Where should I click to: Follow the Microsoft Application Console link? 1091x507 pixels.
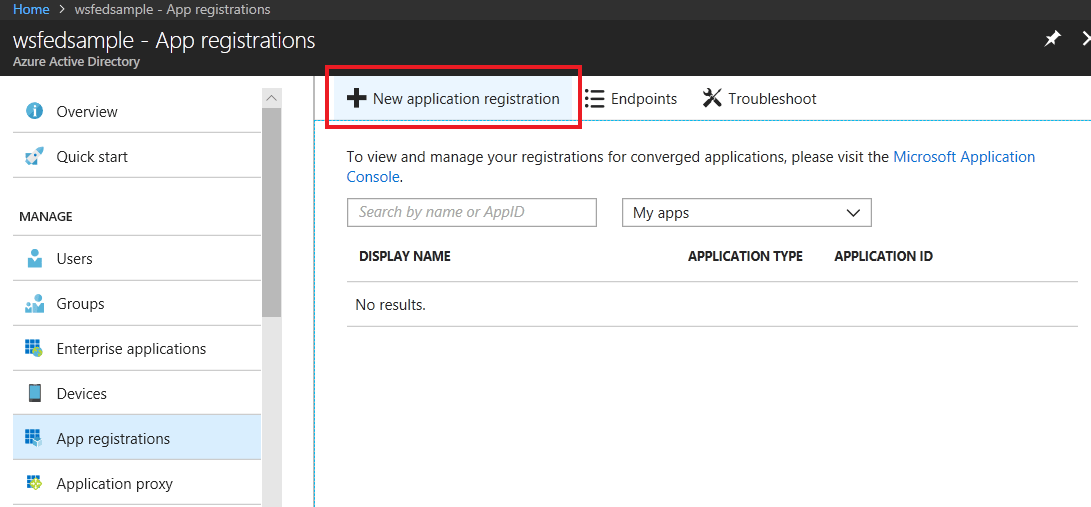coord(964,156)
